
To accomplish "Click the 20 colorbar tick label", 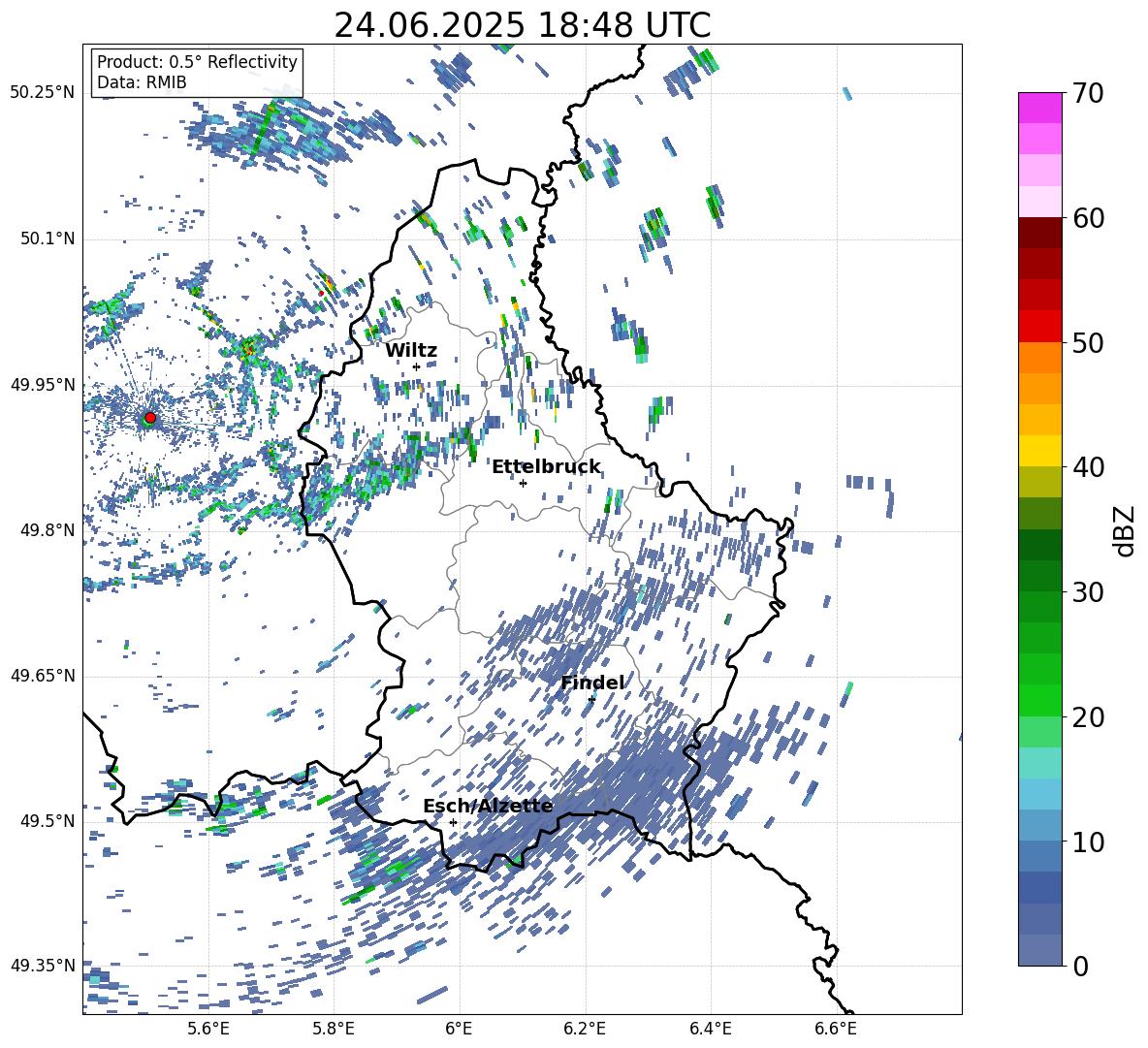I will (x=1088, y=717).
